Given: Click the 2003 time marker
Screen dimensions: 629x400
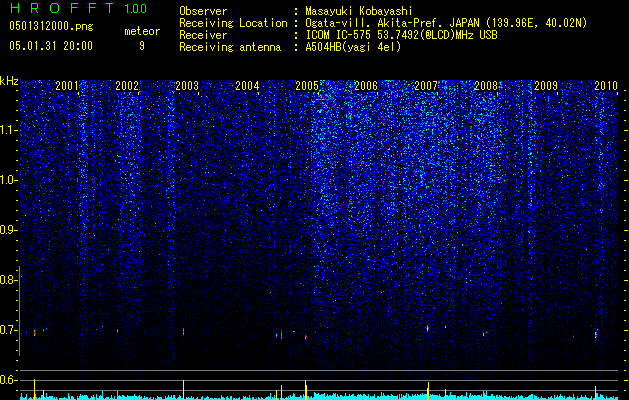Looking at the screenshot, I should point(187,85).
